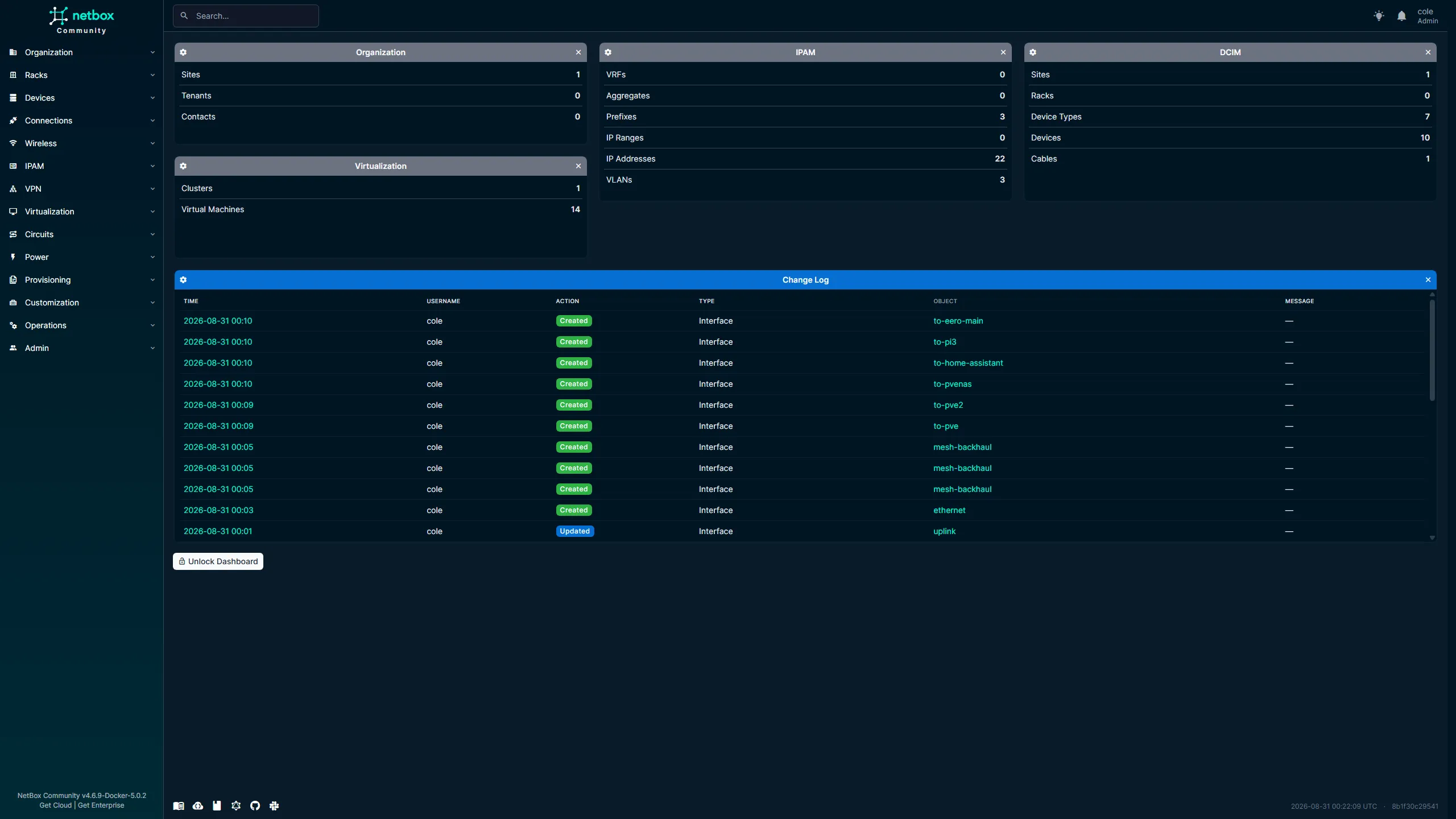Open change entry 2026-08-31 00:03
This screenshot has height=819, width=1456.
tap(218, 510)
